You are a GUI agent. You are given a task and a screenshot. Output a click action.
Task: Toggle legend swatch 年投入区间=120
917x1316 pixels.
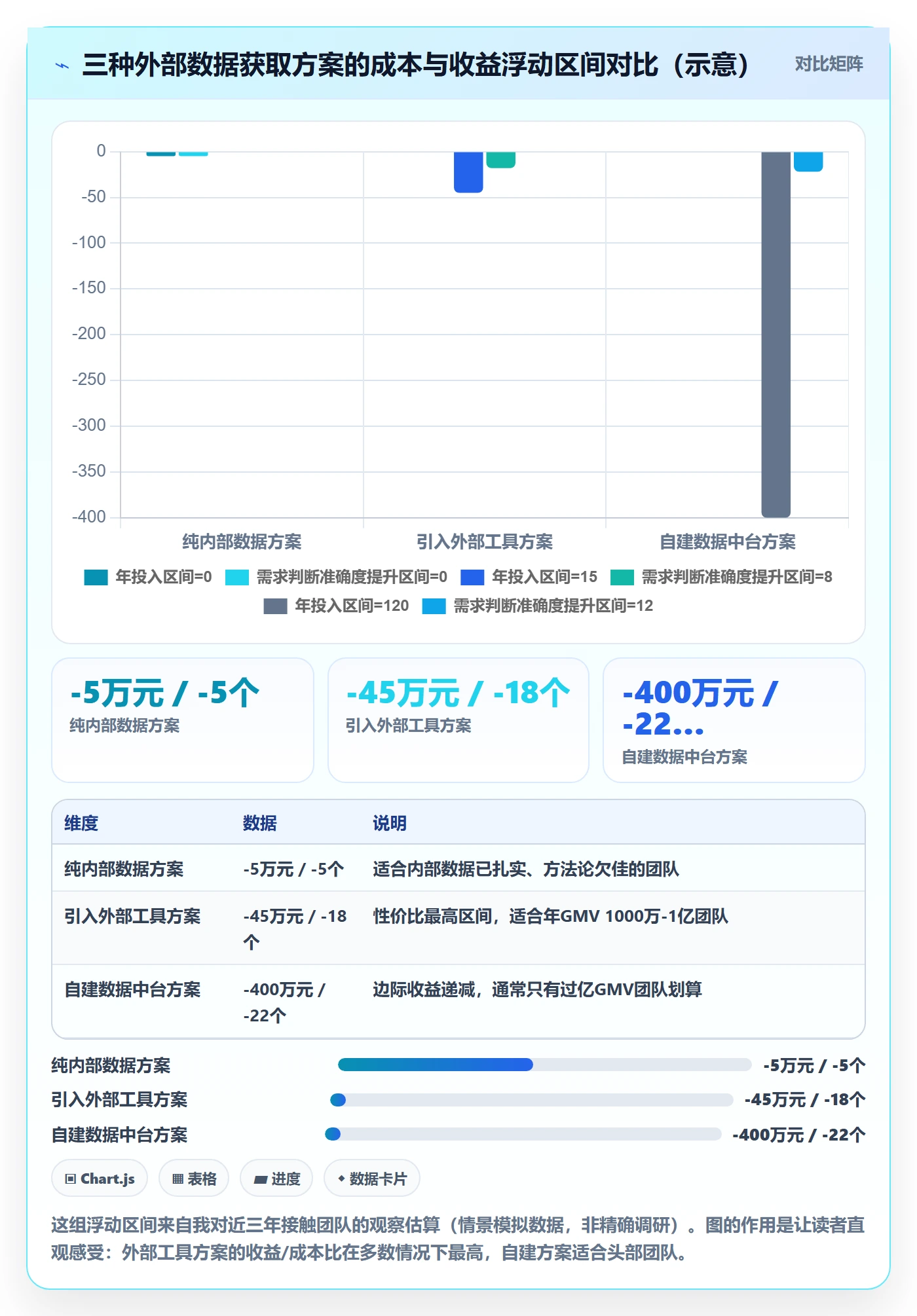pos(275,606)
